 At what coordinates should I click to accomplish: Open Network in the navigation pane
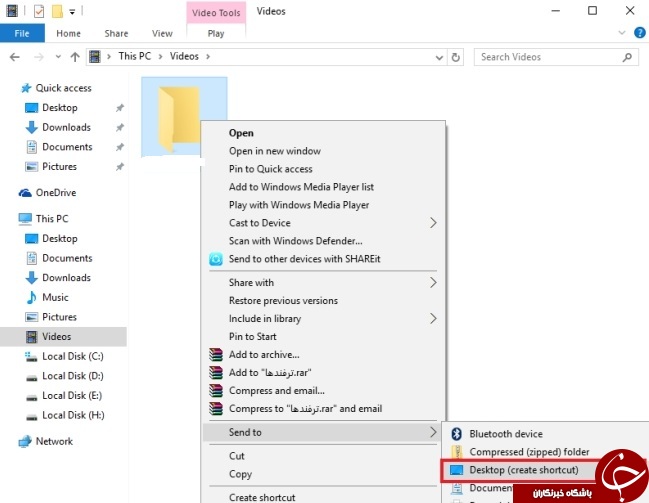46,441
